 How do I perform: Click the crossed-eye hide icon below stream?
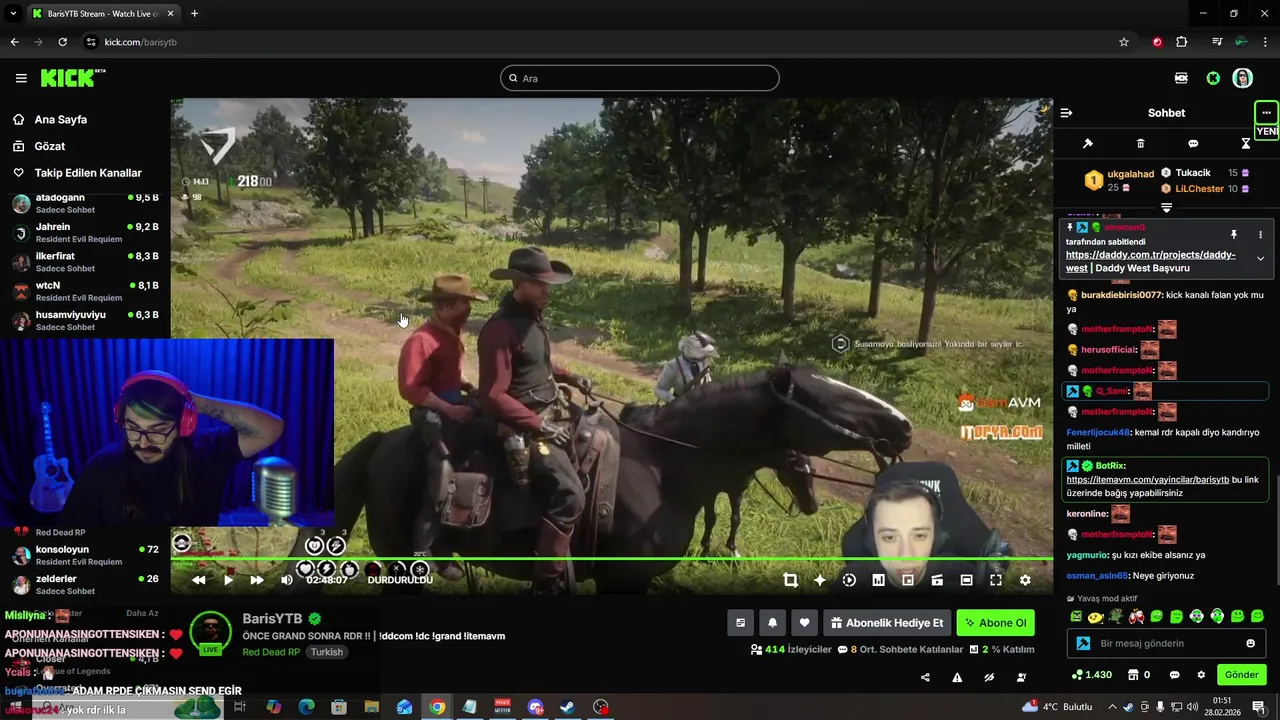pyautogui.click(x=989, y=677)
